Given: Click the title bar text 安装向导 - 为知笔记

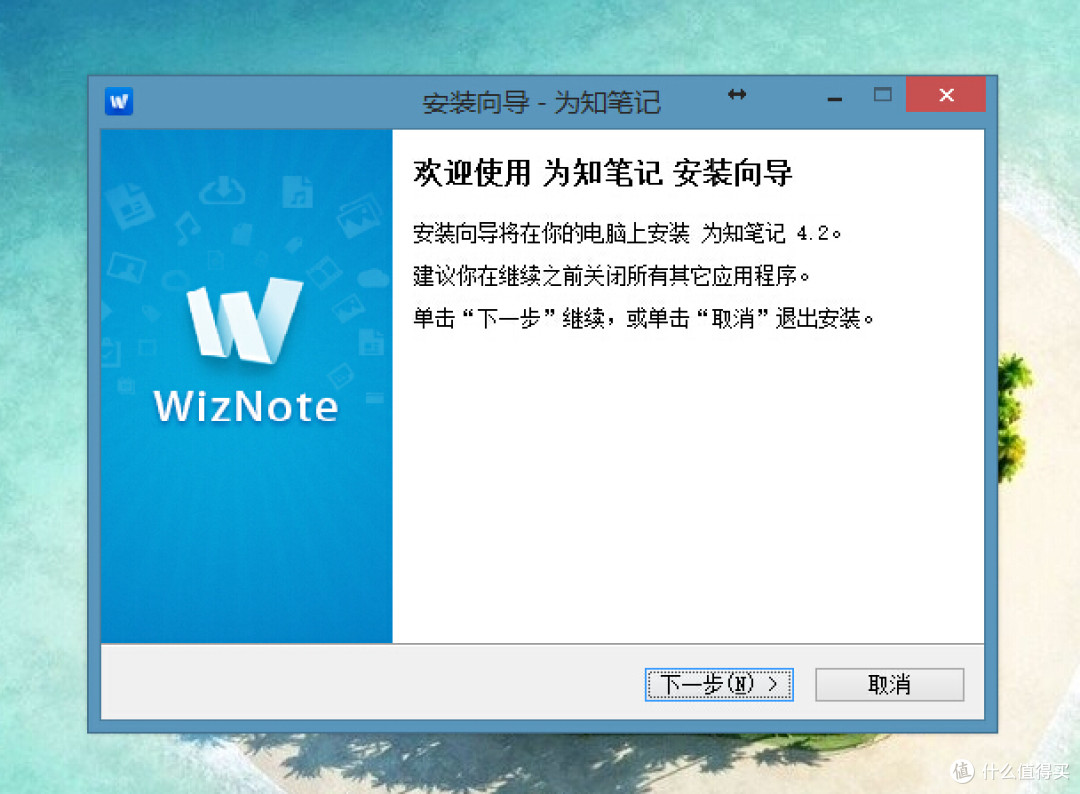Looking at the screenshot, I should (x=541, y=103).
